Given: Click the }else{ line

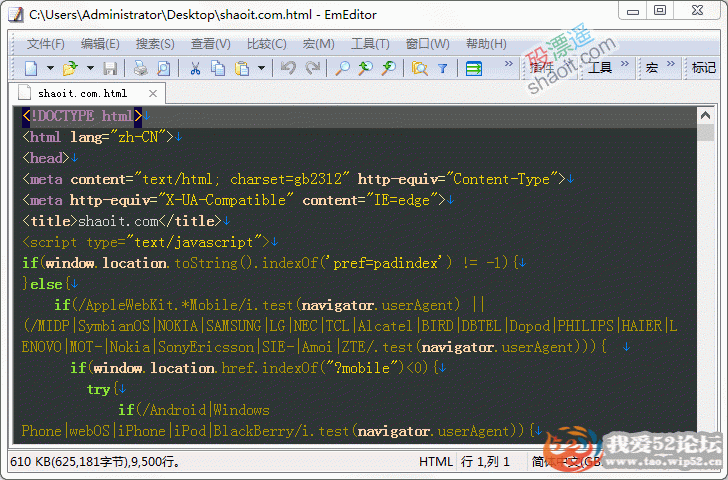Looking at the screenshot, I should pos(50,284).
